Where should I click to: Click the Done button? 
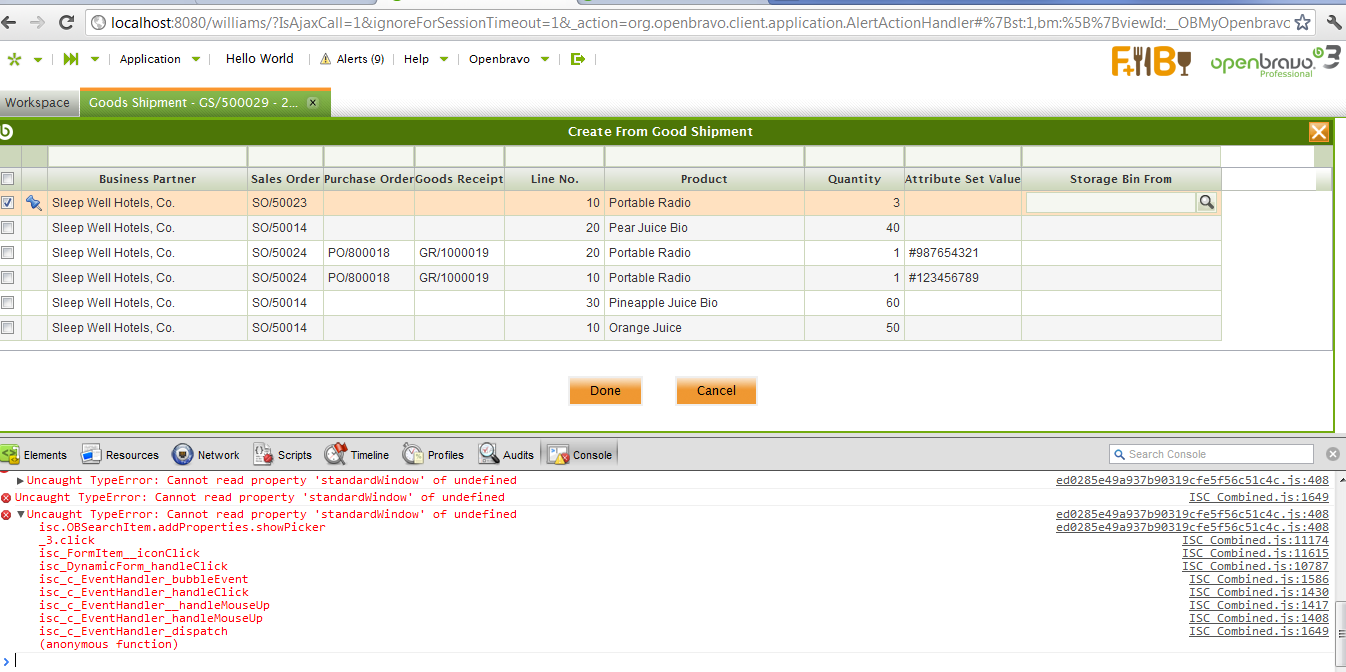pyautogui.click(x=605, y=391)
